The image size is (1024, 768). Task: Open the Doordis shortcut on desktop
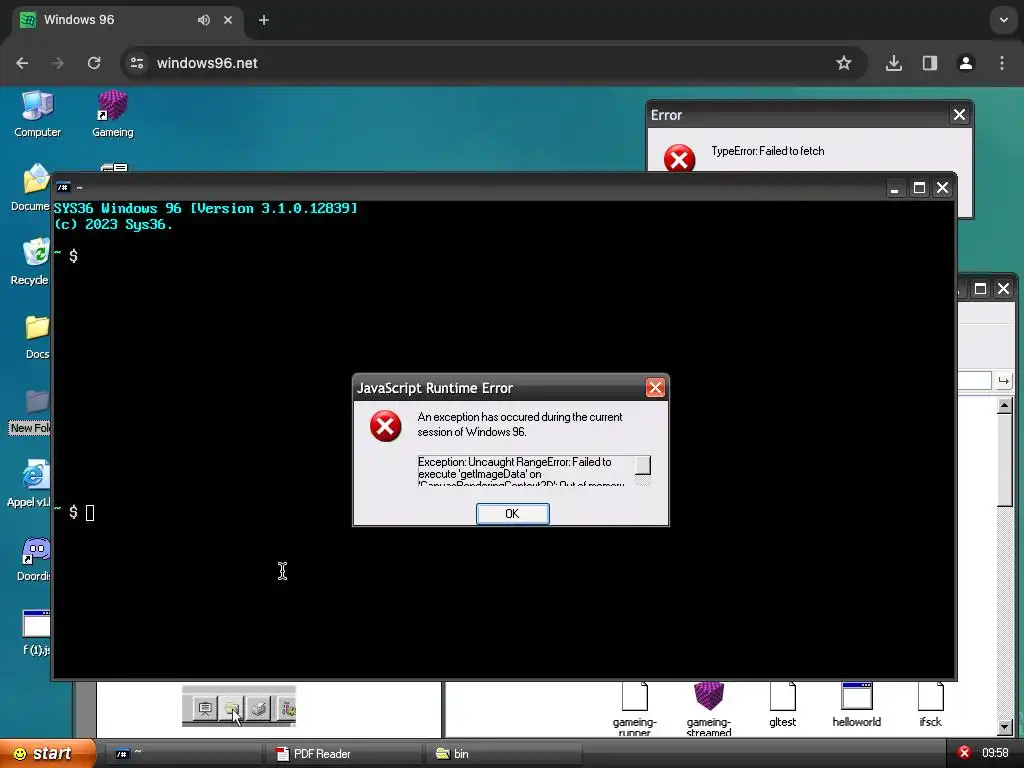[x=34, y=559]
